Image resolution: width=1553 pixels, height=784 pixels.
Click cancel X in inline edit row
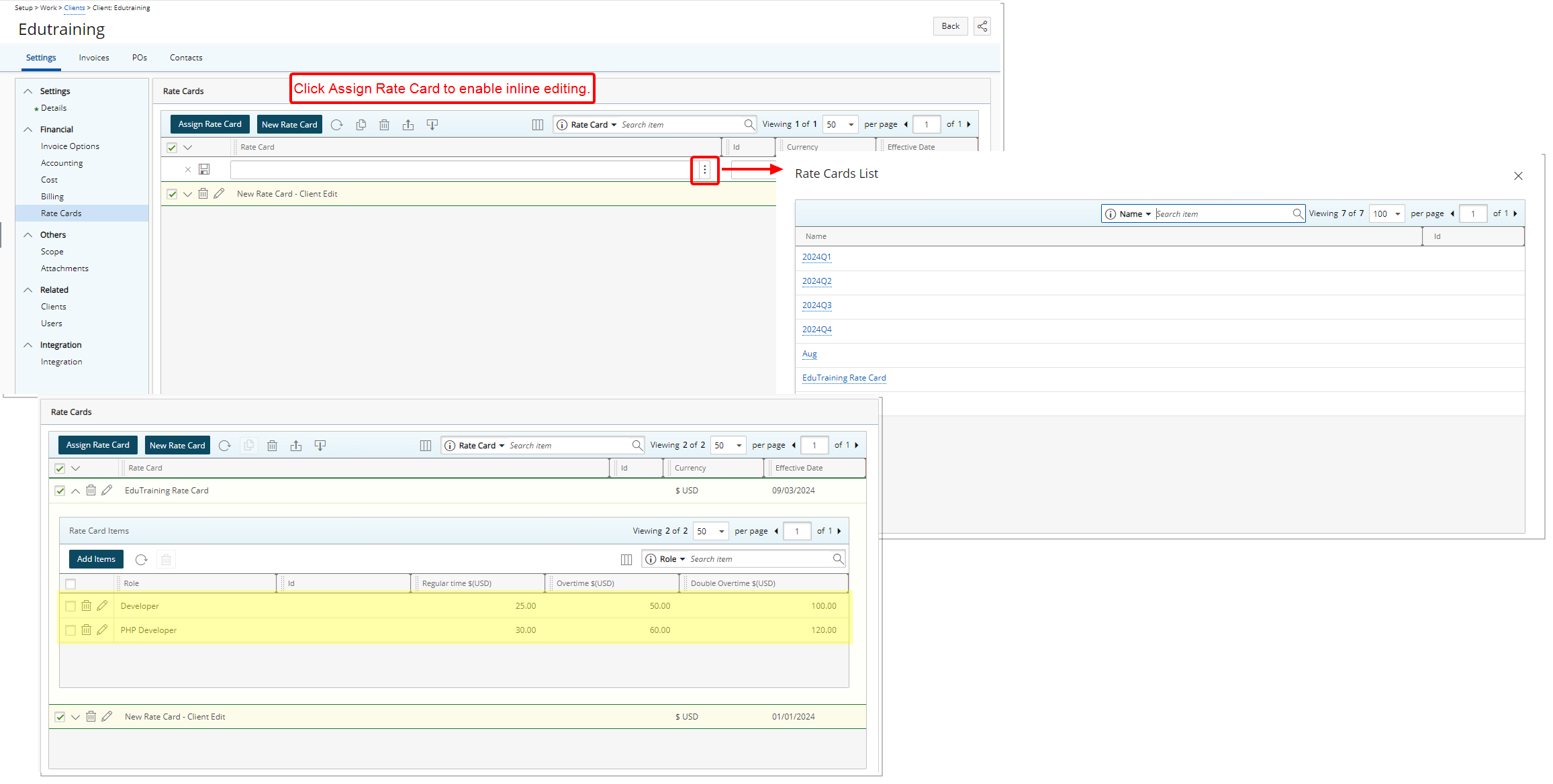coord(188,170)
